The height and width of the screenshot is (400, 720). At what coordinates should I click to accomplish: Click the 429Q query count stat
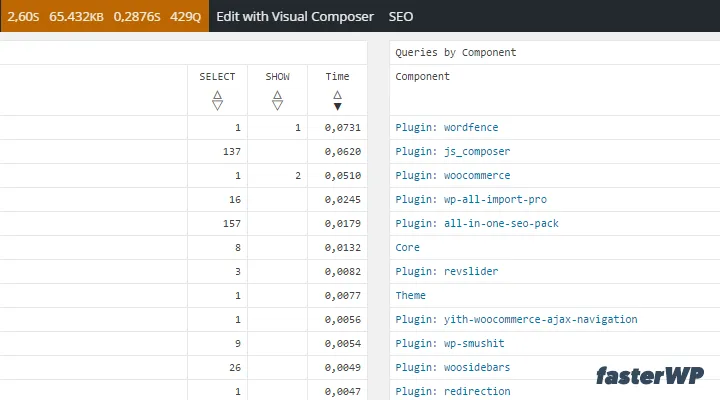click(186, 17)
